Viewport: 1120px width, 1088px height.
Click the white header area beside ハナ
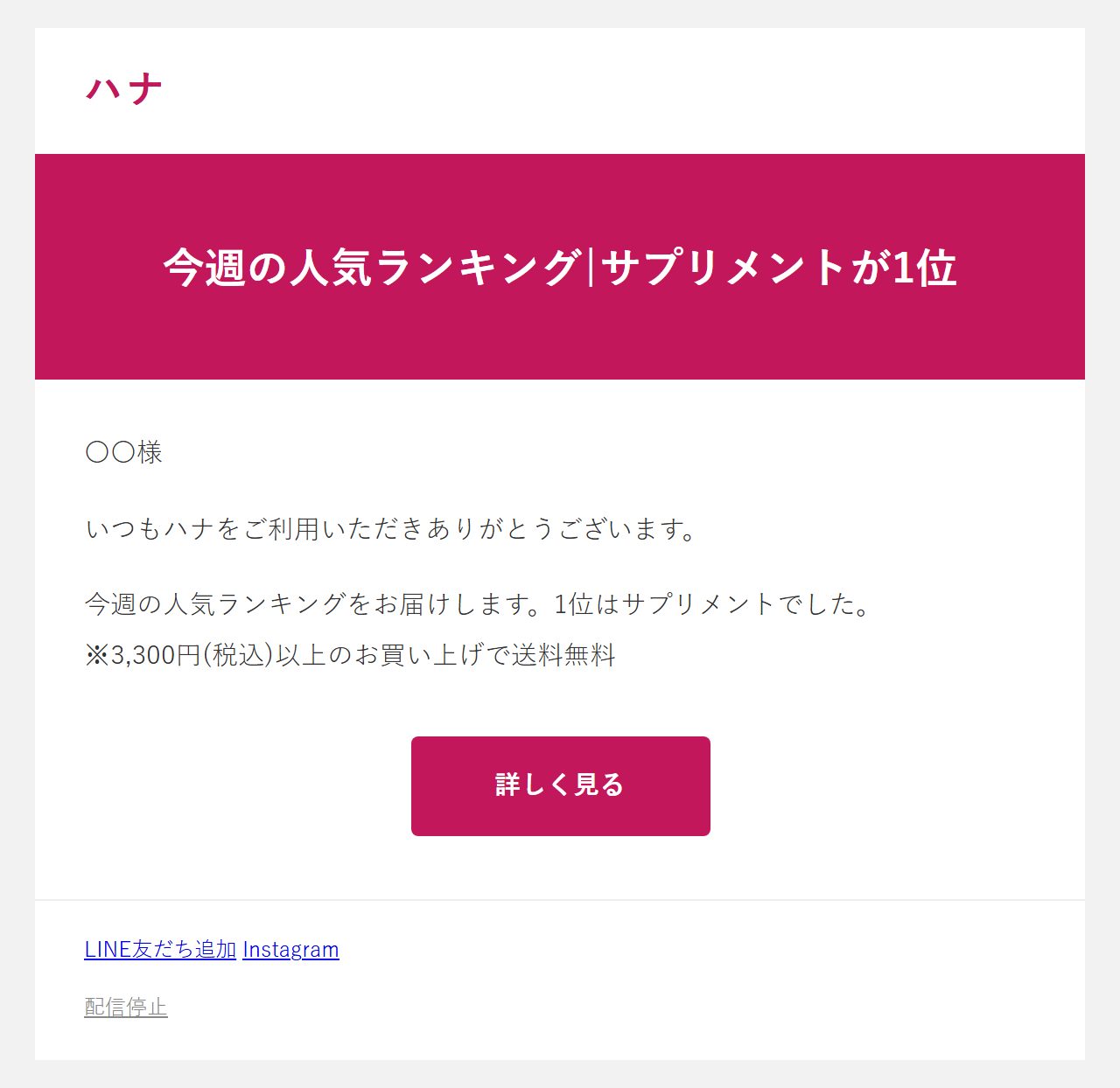pos(612,90)
